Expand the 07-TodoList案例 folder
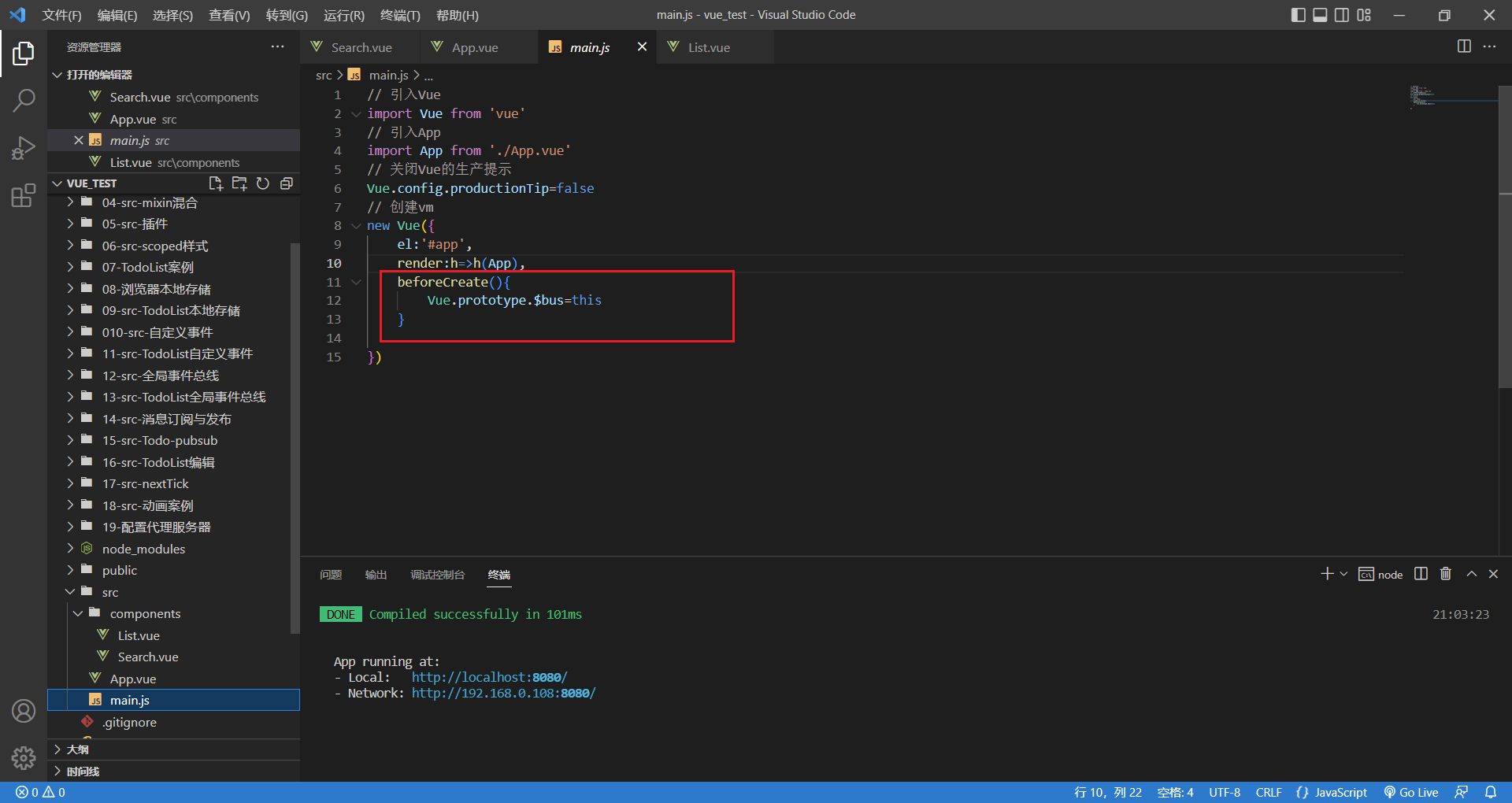 click(147, 268)
